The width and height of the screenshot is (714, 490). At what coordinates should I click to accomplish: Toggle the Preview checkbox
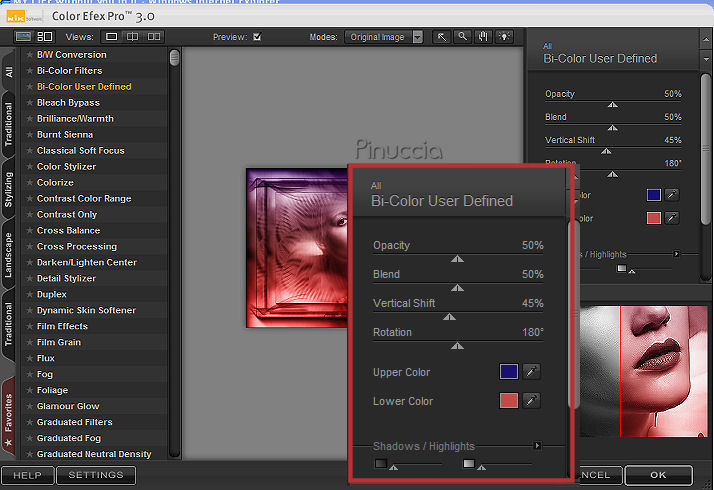click(x=257, y=37)
